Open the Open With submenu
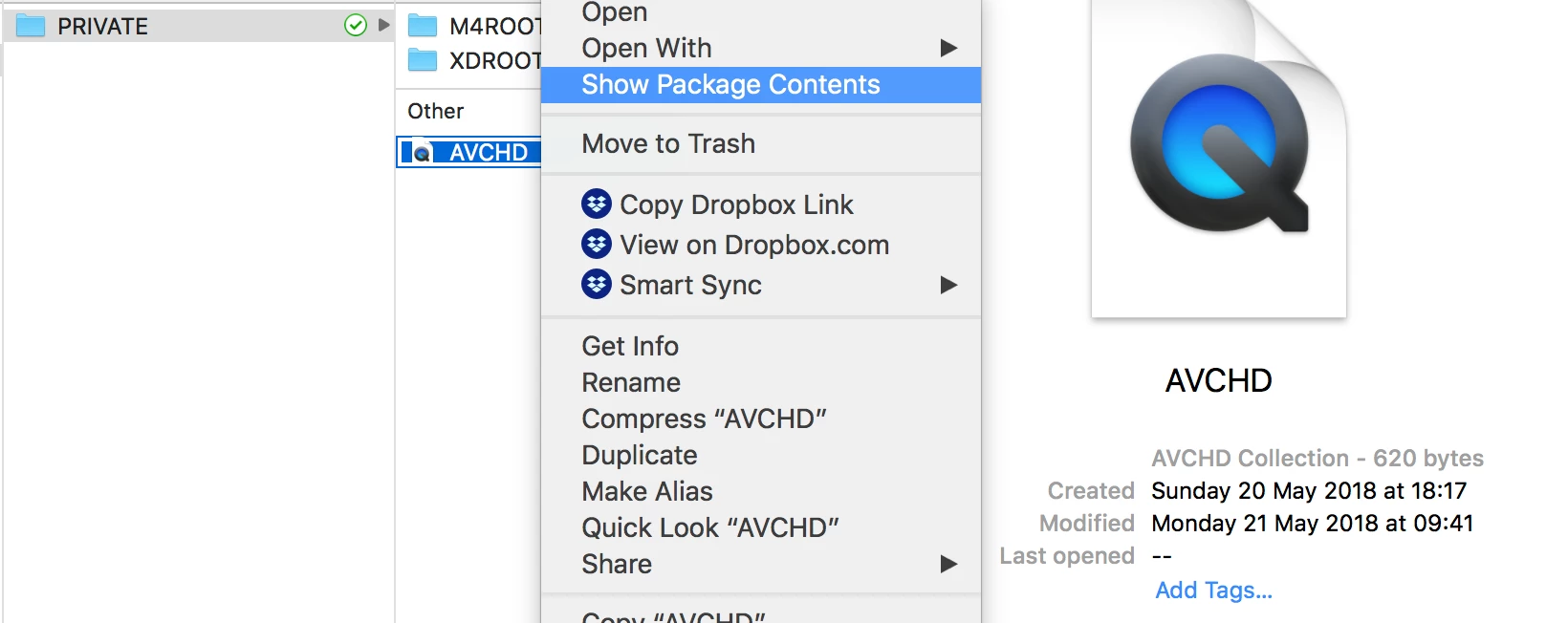This screenshot has height=623, width=1568. pyautogui.click(x=761, y=48)
